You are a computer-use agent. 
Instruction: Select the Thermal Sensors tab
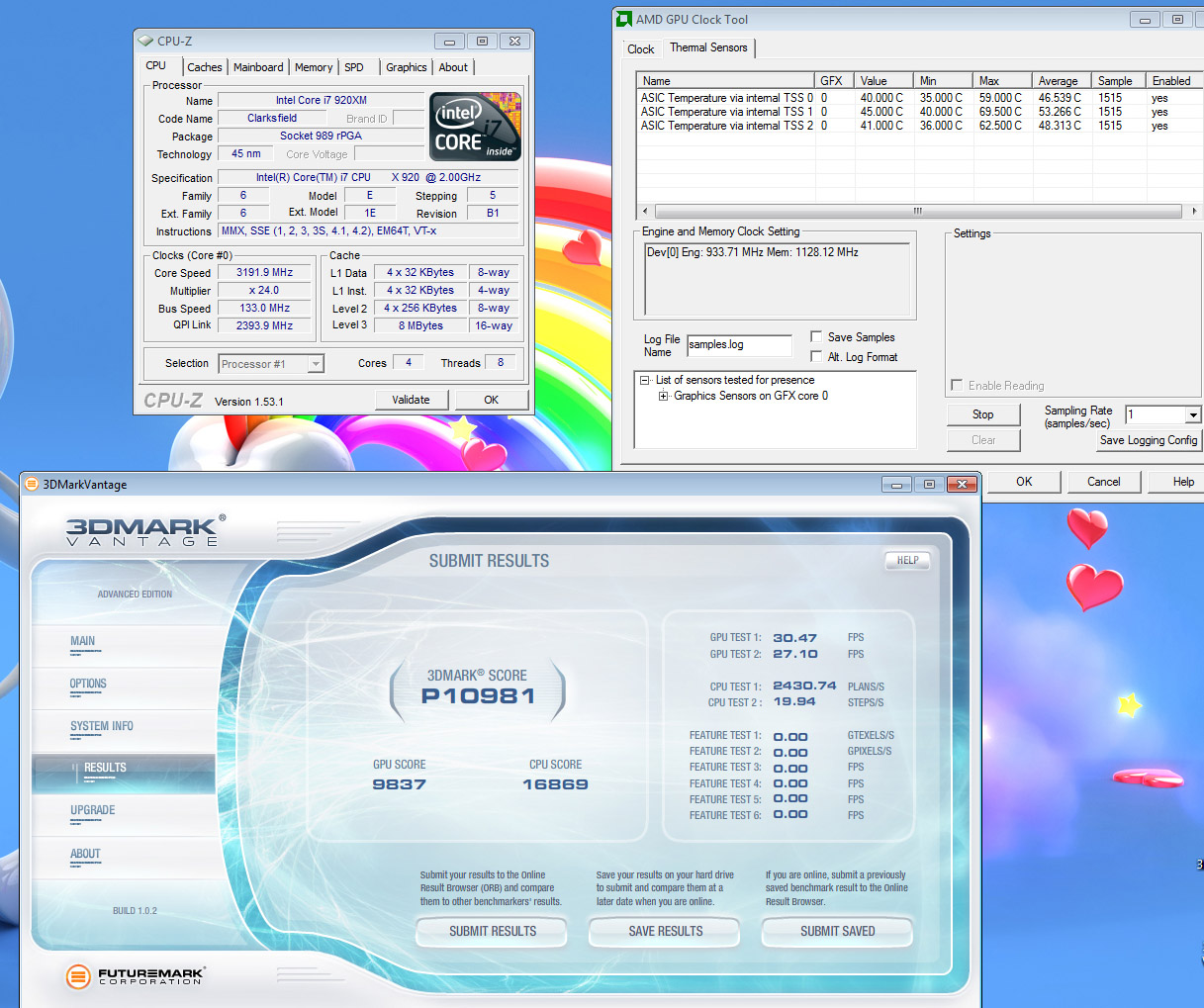708,47
